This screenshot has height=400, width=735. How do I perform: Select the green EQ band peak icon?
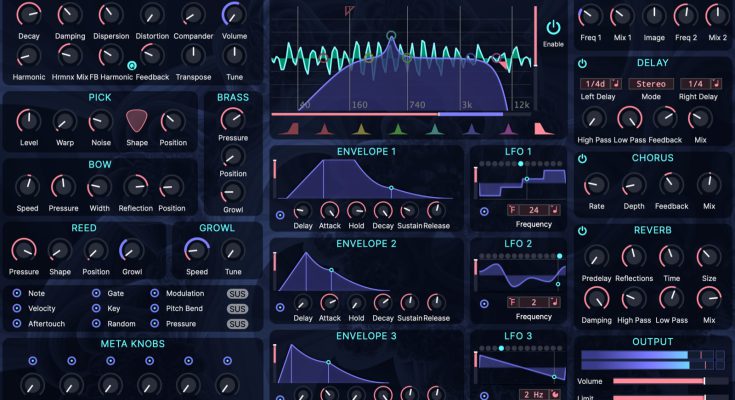coord(397,127)
